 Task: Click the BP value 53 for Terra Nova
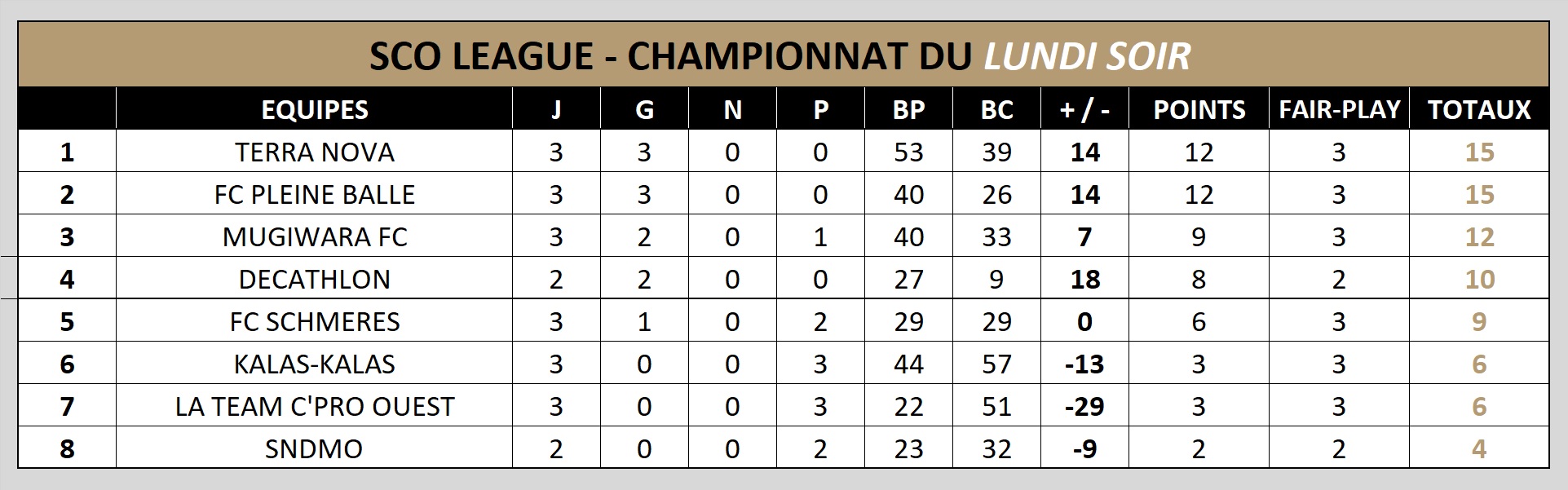pos(908,152)
